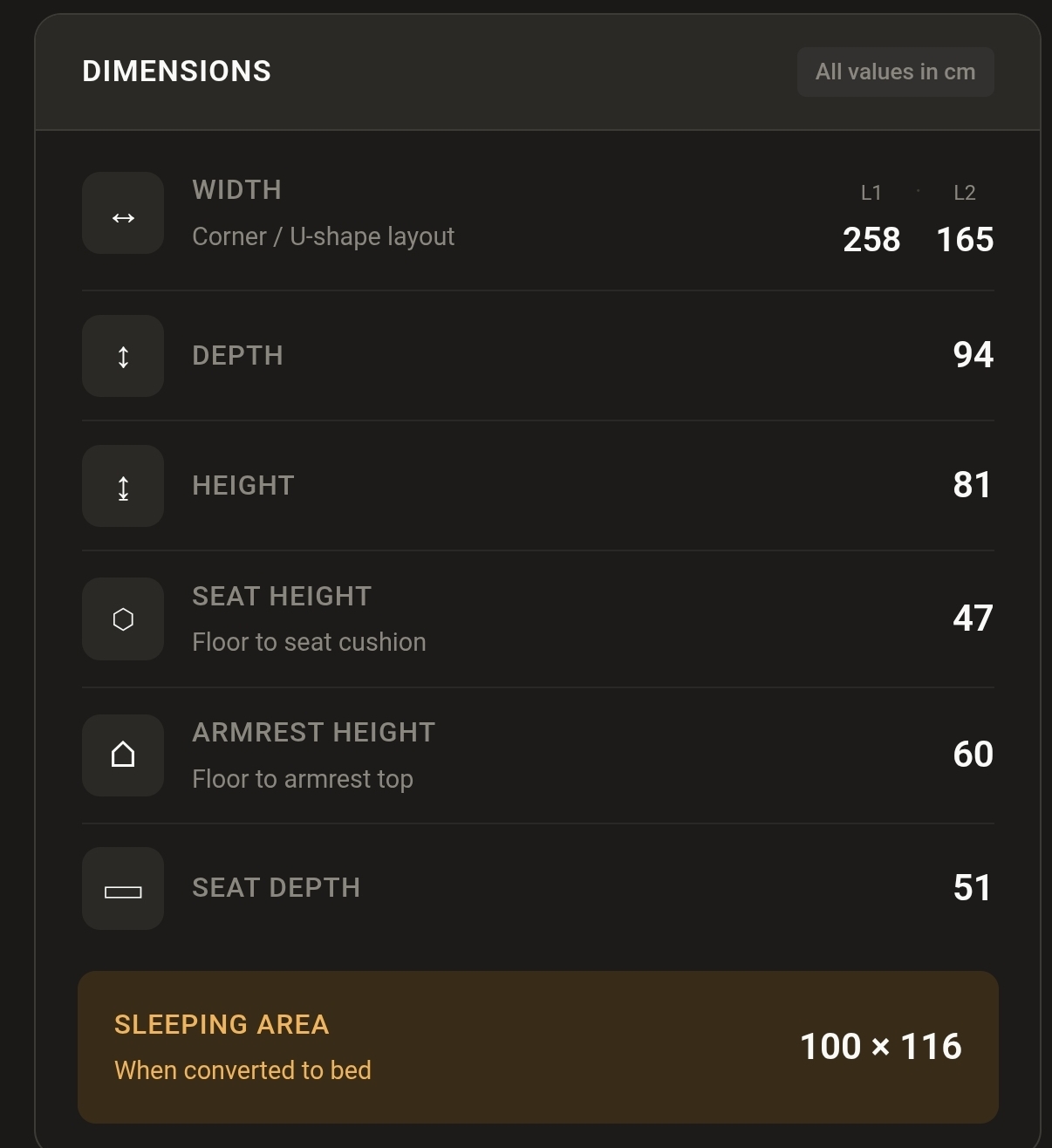Image resolution: width=1052 pixels, height=1148 pixels.
Task: Click the Seat Height value 47
Action: (973, 618)
